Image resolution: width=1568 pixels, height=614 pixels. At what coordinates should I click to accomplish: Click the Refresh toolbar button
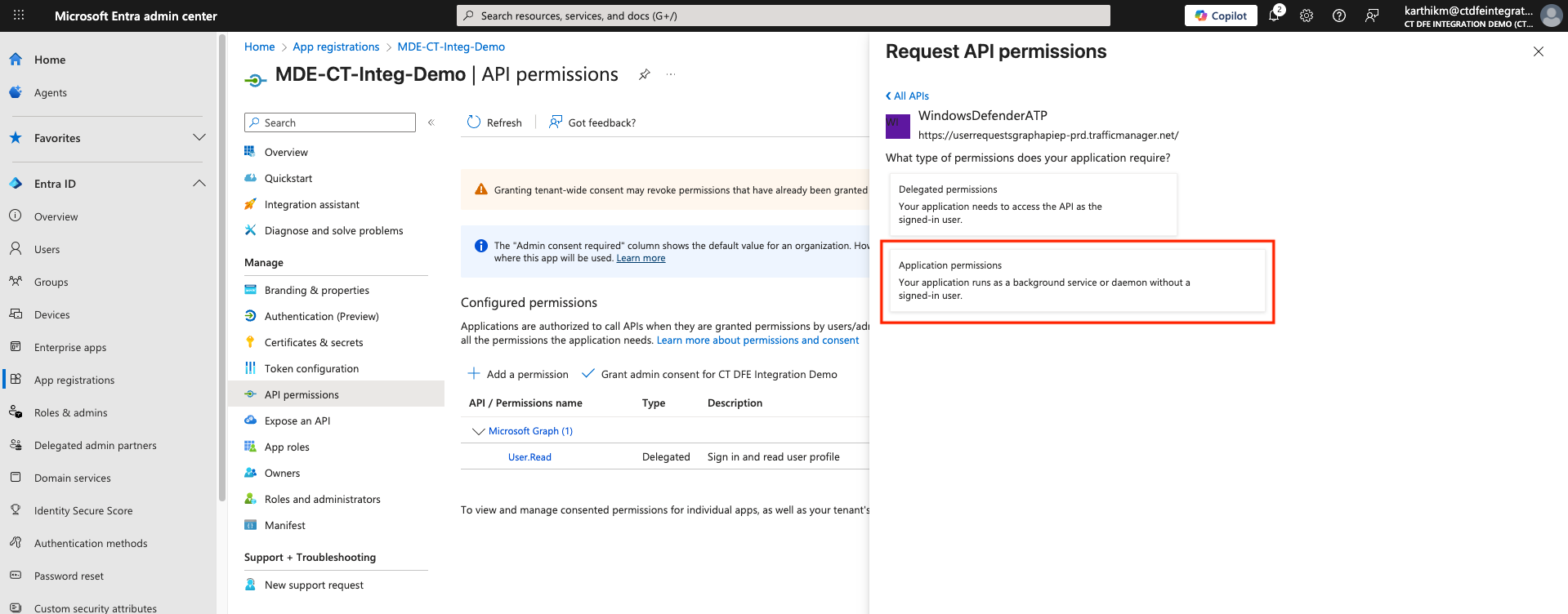point(494,122)
